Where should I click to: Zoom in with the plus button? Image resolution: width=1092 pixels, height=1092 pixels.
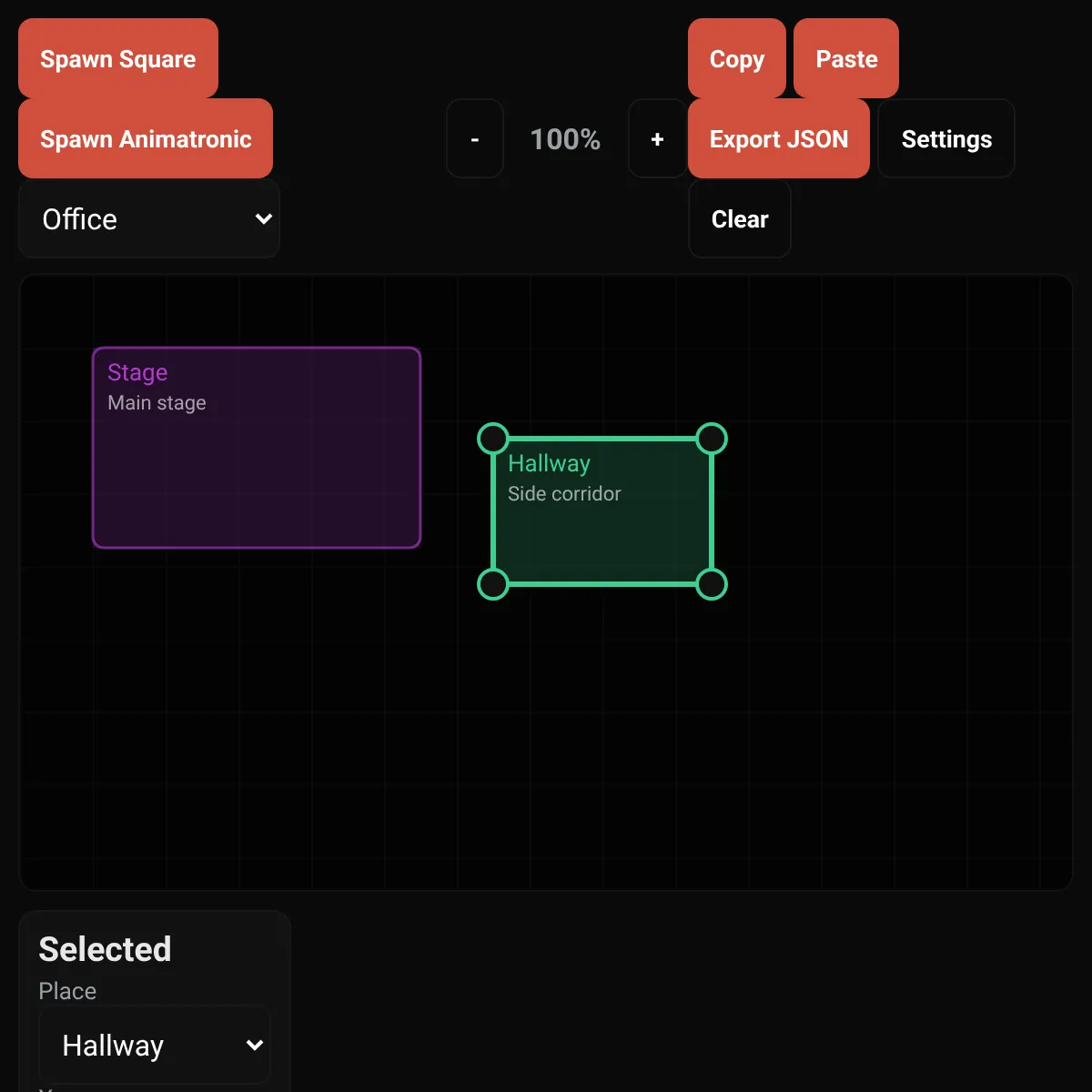(x=657, y=138)
